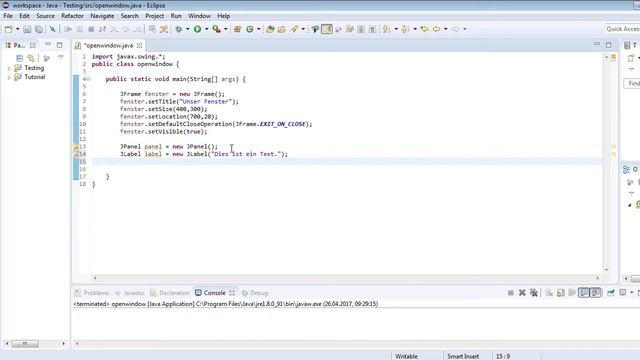Image resolution: width=640 pixels, height=360 pixels.
Task: Click the Package Explorer horizontal scrollbar thumb
Action: [25, 344]
